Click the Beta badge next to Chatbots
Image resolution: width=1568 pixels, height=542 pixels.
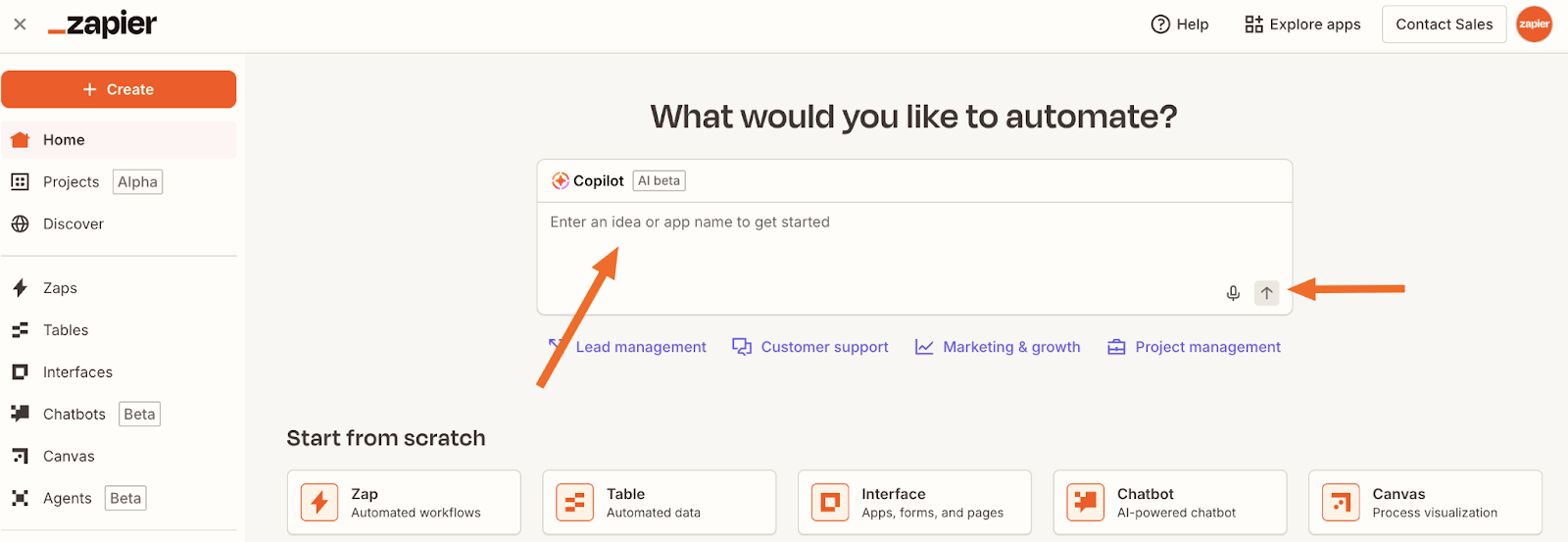click(x=139, y=415)
